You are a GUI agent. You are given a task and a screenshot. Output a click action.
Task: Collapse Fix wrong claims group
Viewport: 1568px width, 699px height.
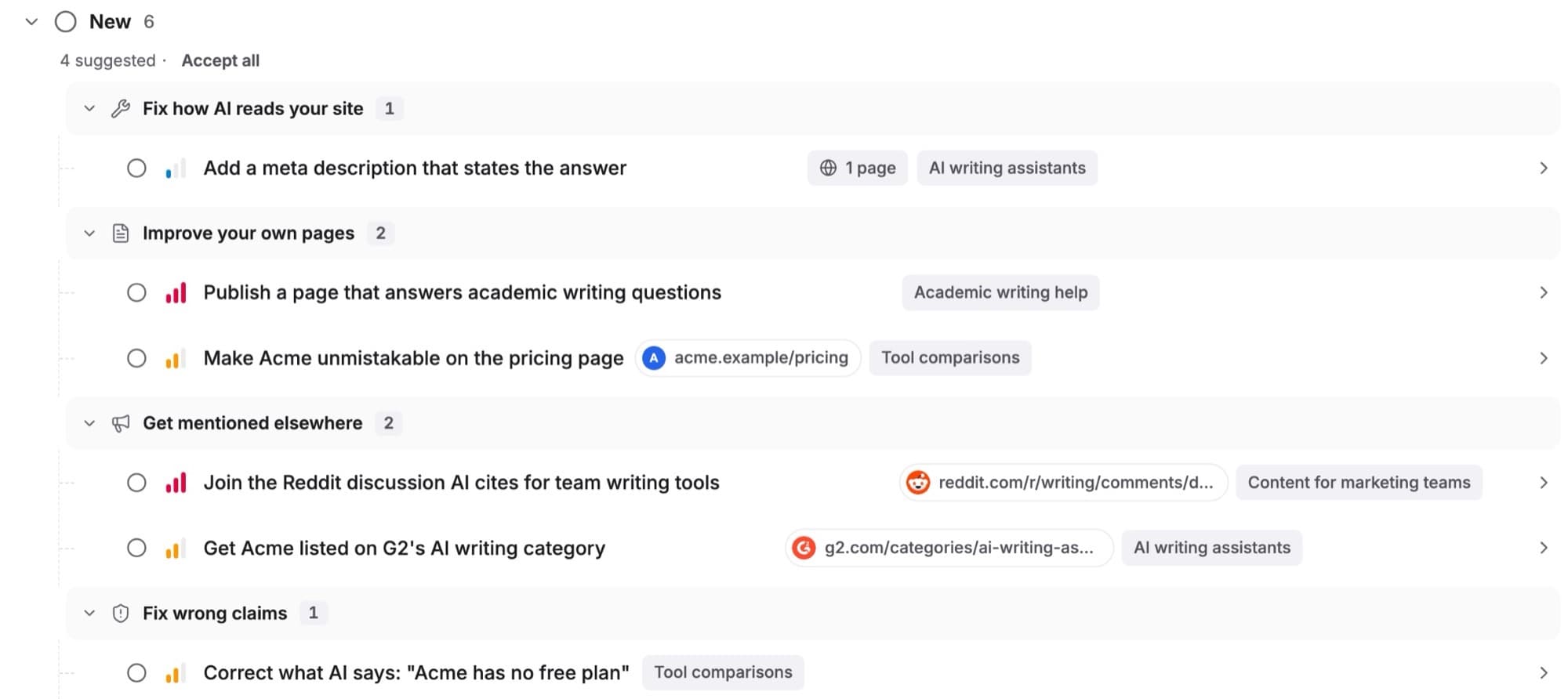[x=89, y=614]
